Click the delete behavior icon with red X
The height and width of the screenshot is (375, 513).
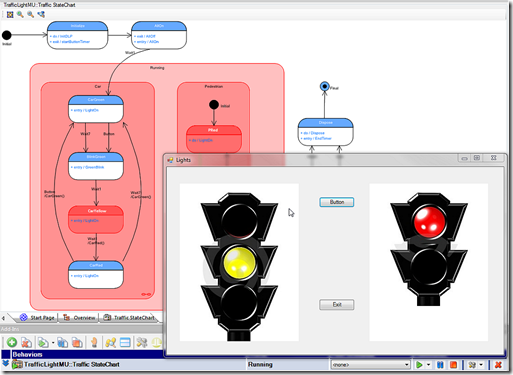[26, 342]
